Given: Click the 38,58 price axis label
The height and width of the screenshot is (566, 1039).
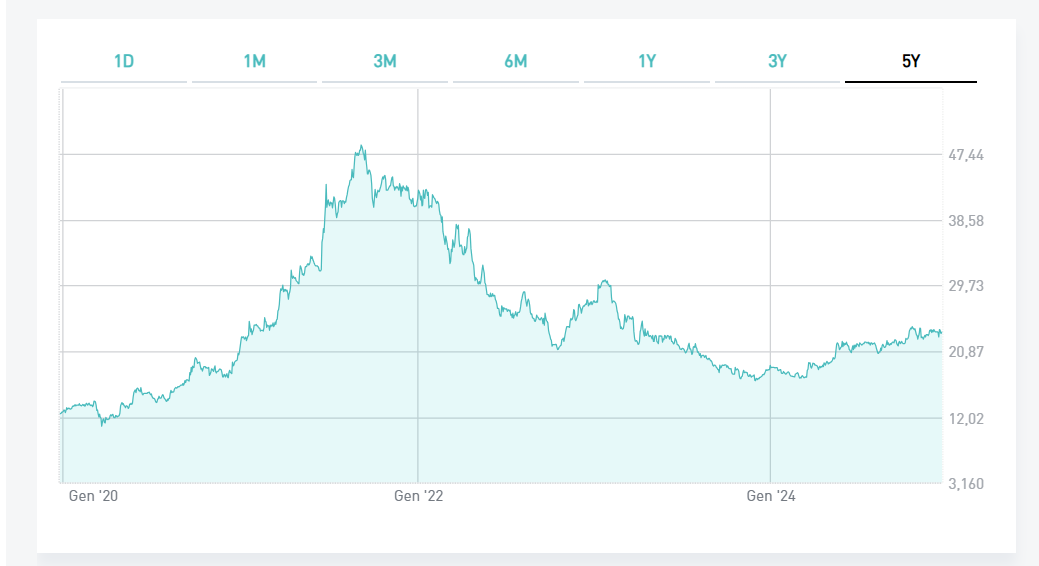Looking at the screenshot, I should click(x=966, y=221).
